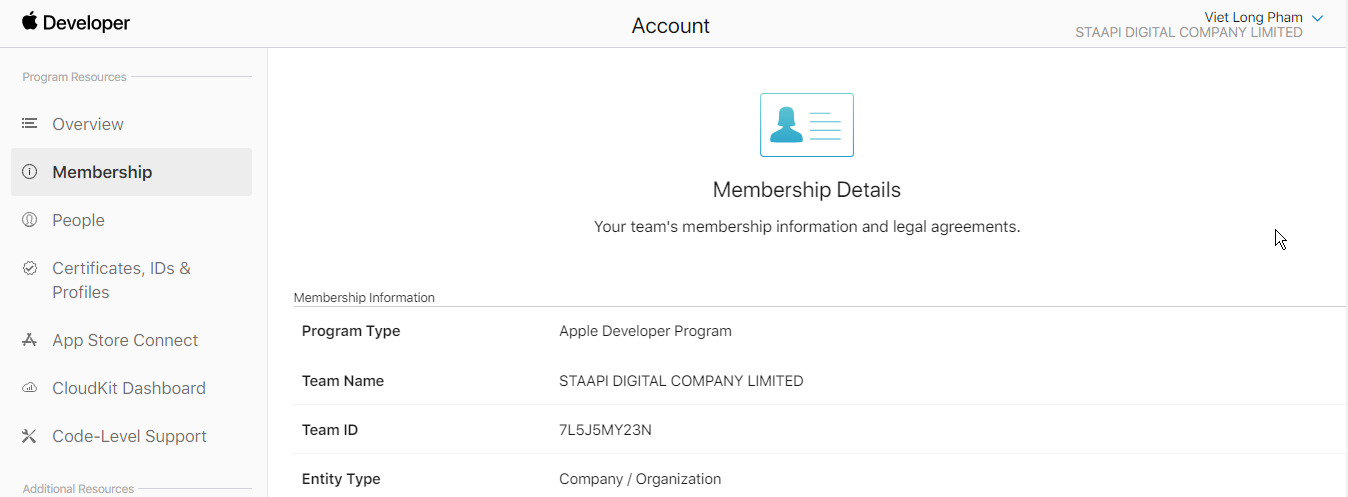Click the People person icon in sidebar
This screenshot has height=497, width=1348.
click(30, 220)
